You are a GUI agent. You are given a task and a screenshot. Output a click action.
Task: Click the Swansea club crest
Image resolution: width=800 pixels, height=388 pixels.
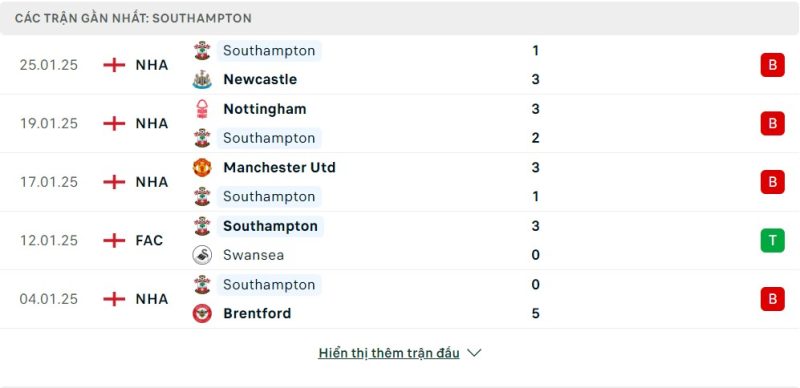[202, 255]
